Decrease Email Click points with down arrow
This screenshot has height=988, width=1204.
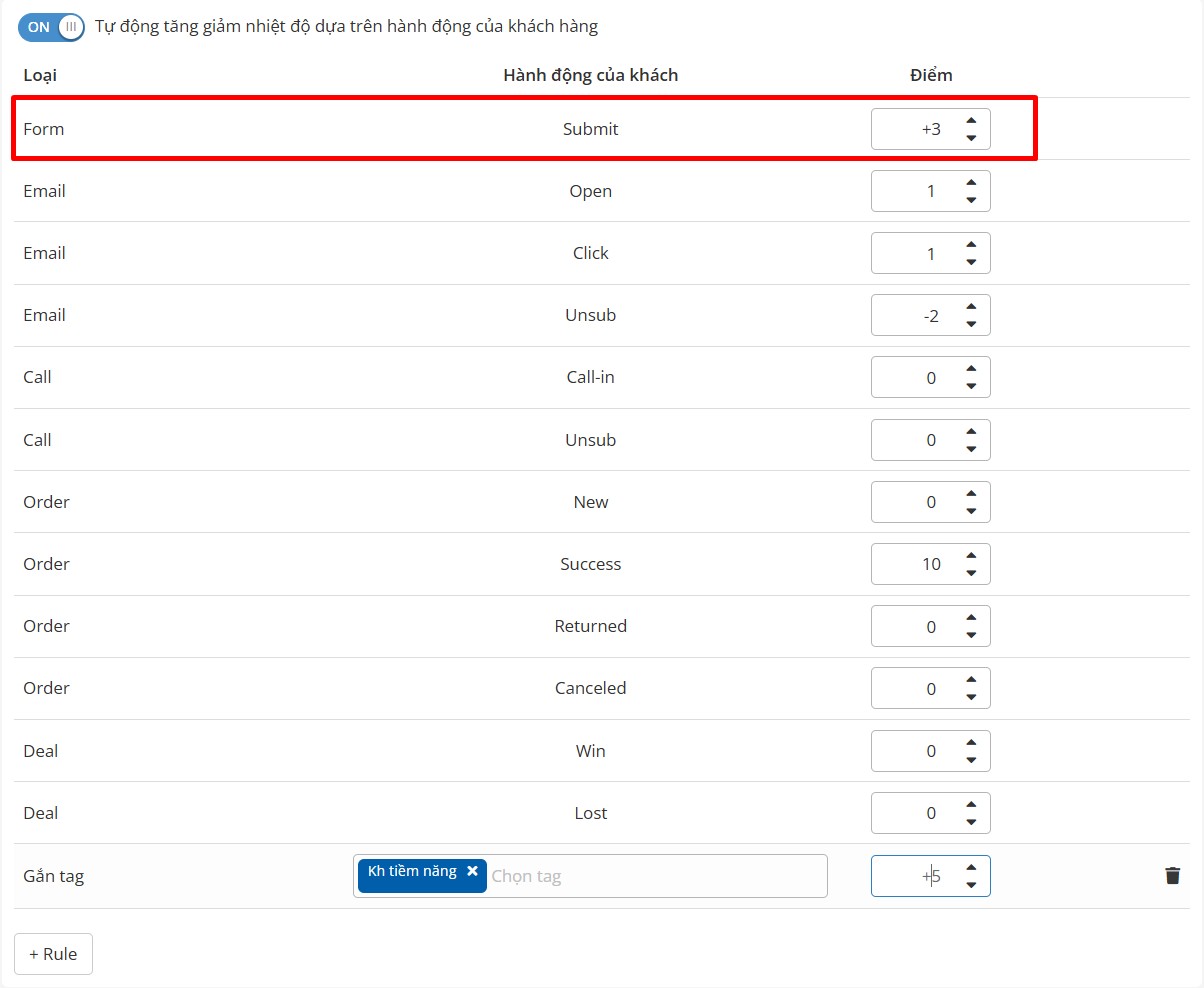coord(970,262)
